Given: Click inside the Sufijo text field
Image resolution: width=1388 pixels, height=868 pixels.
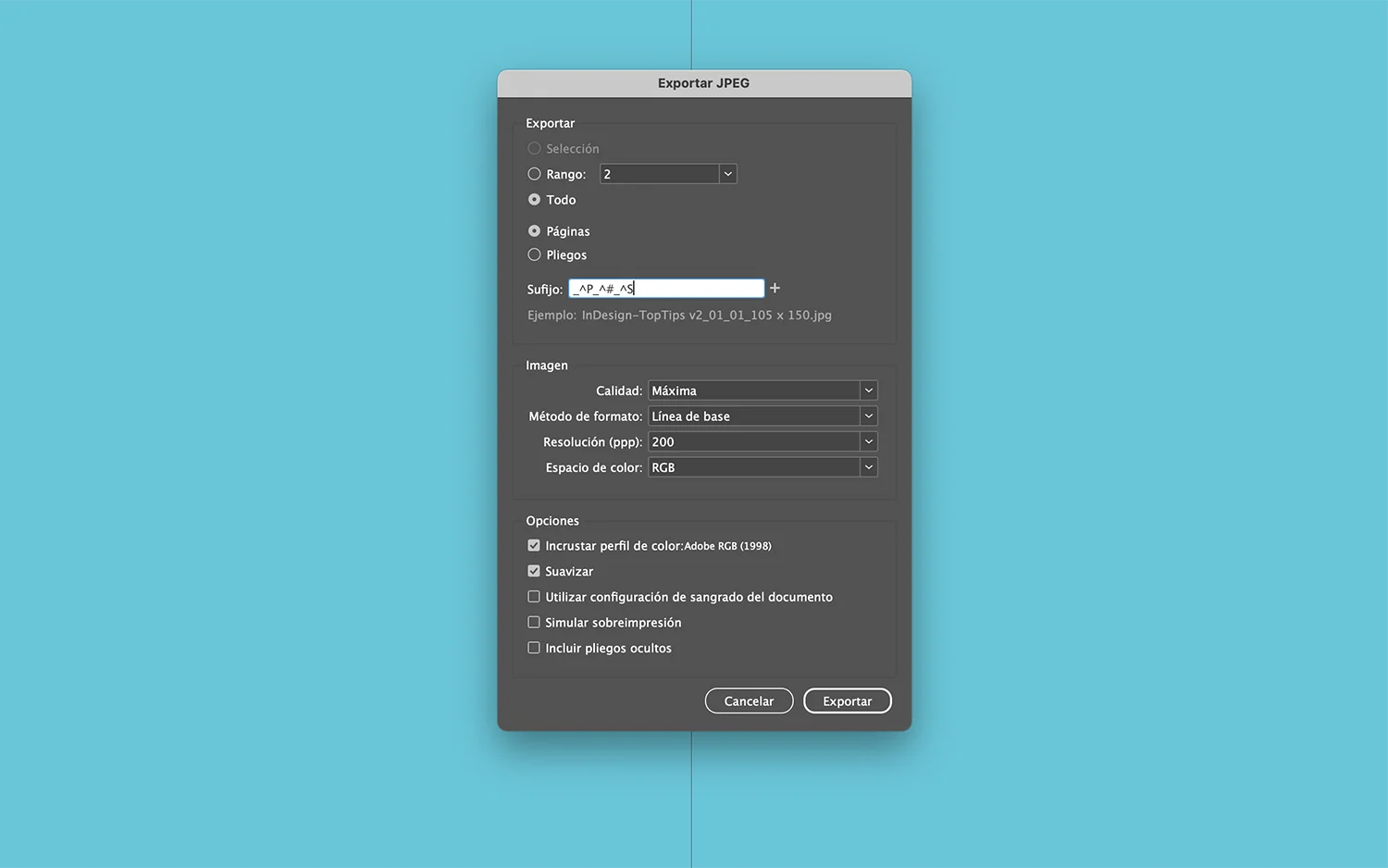Looking at the screenshot, I should coord(666,288).
